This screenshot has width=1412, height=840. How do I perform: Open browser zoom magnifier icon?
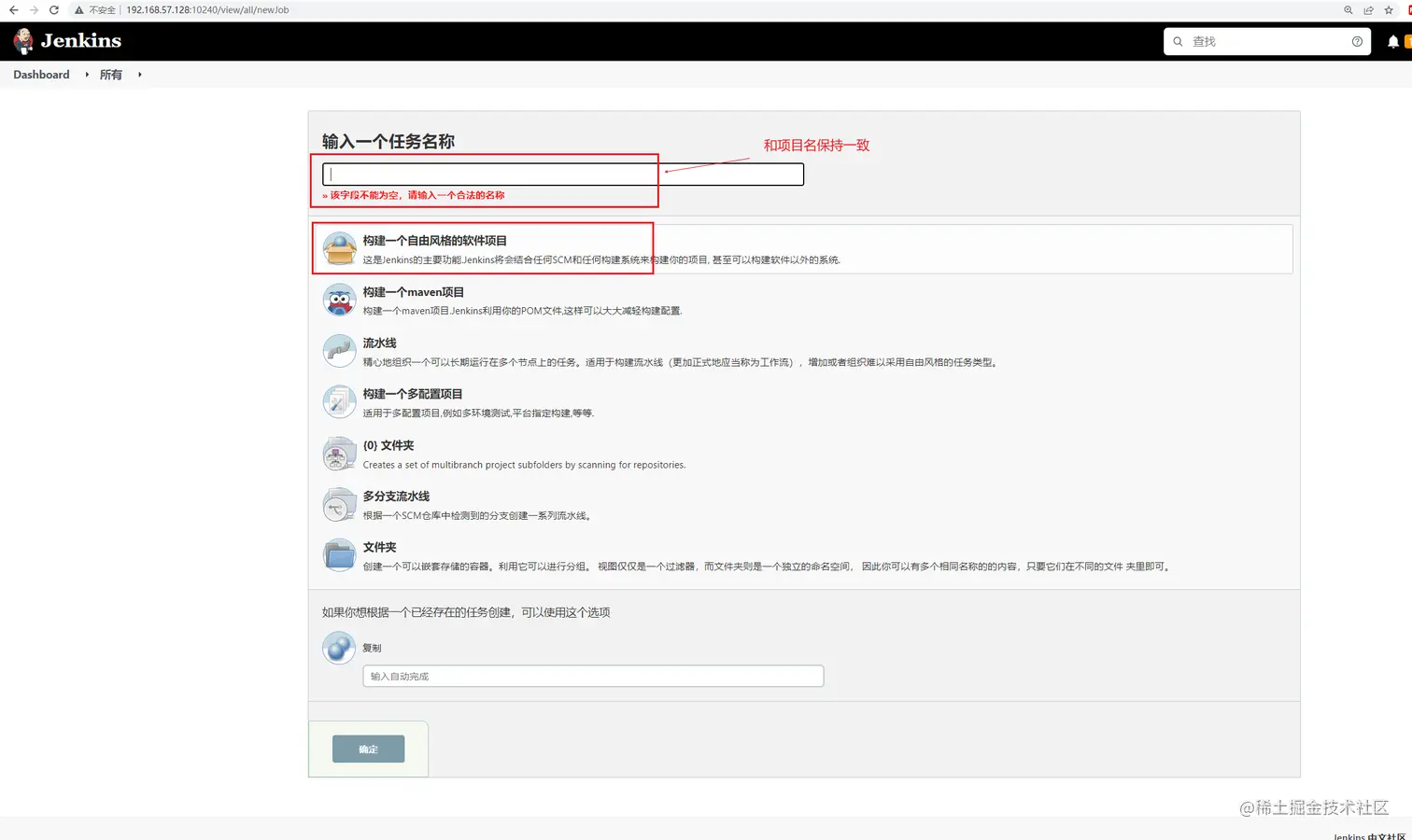pyautogui.click(x=1348, y=10)
